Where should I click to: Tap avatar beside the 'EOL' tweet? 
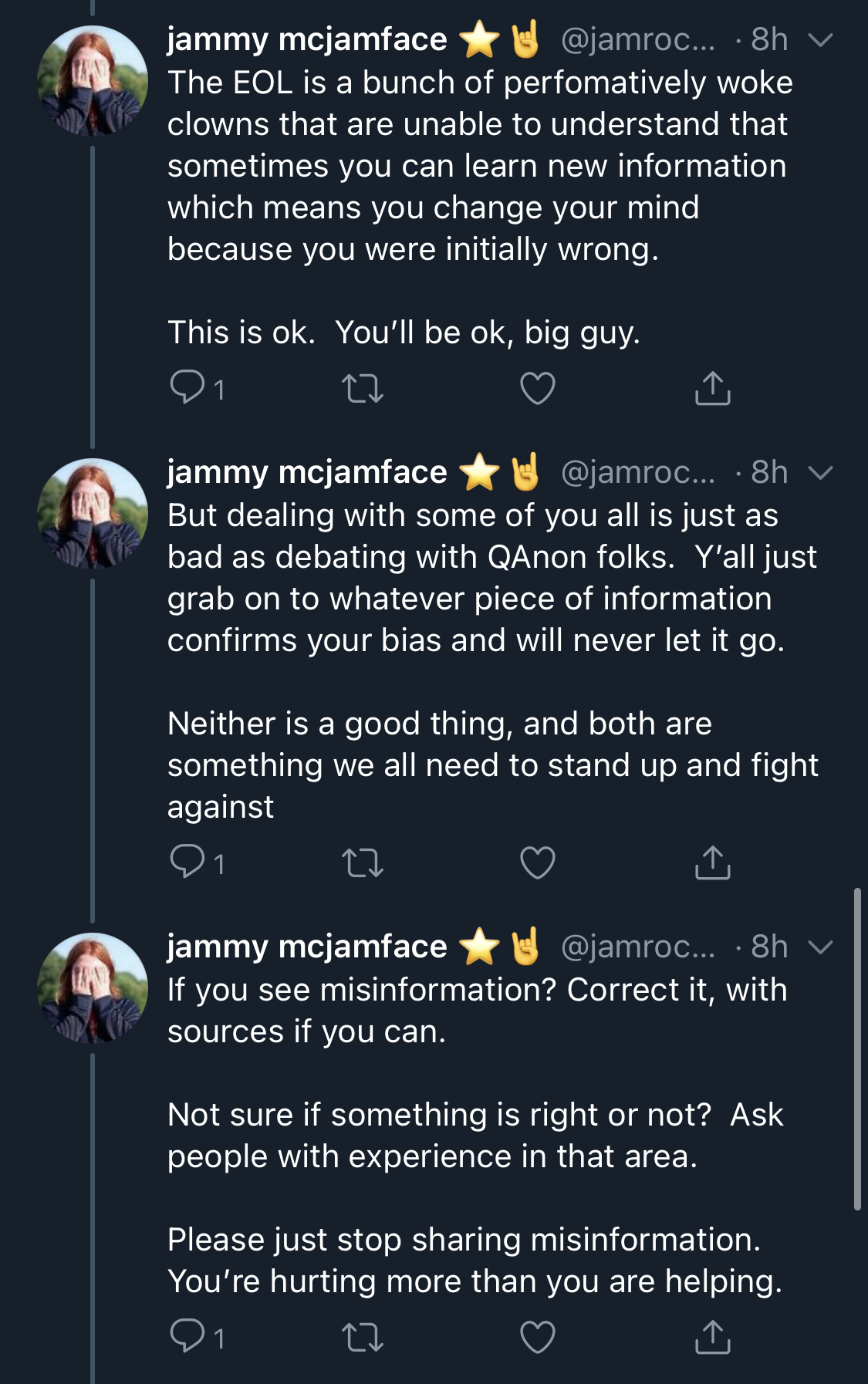pyautogui.click(x=93, y=81)
